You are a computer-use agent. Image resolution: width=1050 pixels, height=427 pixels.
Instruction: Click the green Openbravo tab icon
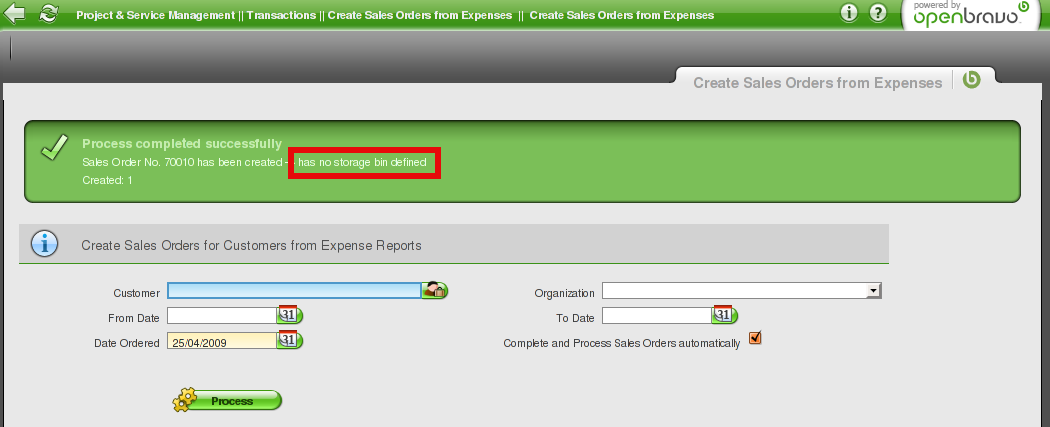(972, 80)
